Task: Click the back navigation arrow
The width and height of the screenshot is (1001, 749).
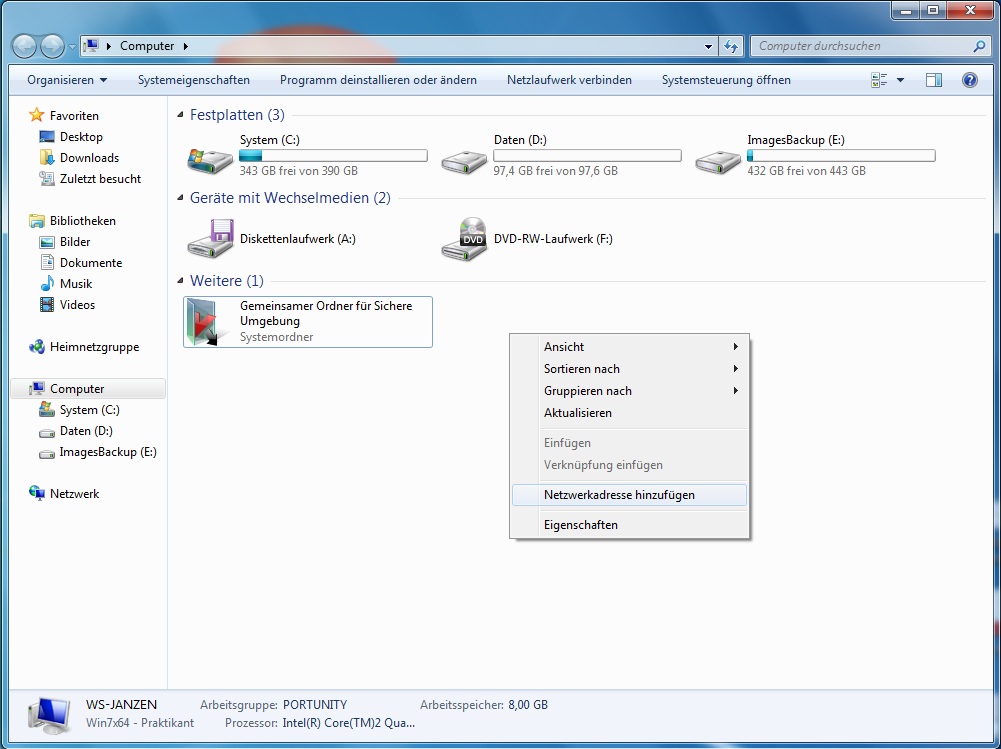Action: pyautogui.click(x=25, y=46)
